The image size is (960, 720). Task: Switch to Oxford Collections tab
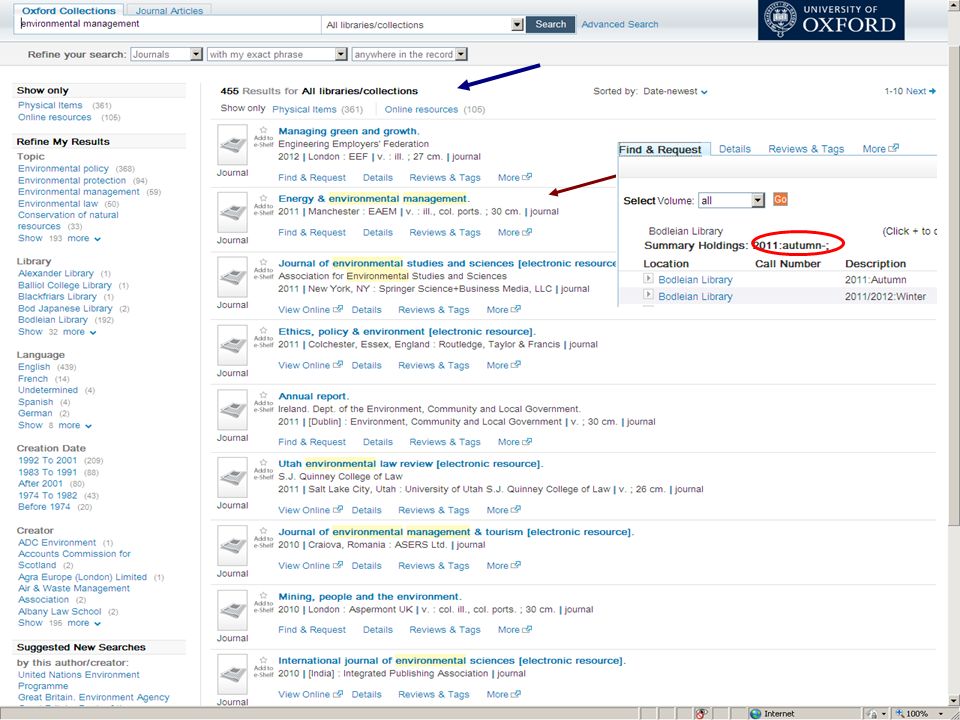(x=69, y=10)
